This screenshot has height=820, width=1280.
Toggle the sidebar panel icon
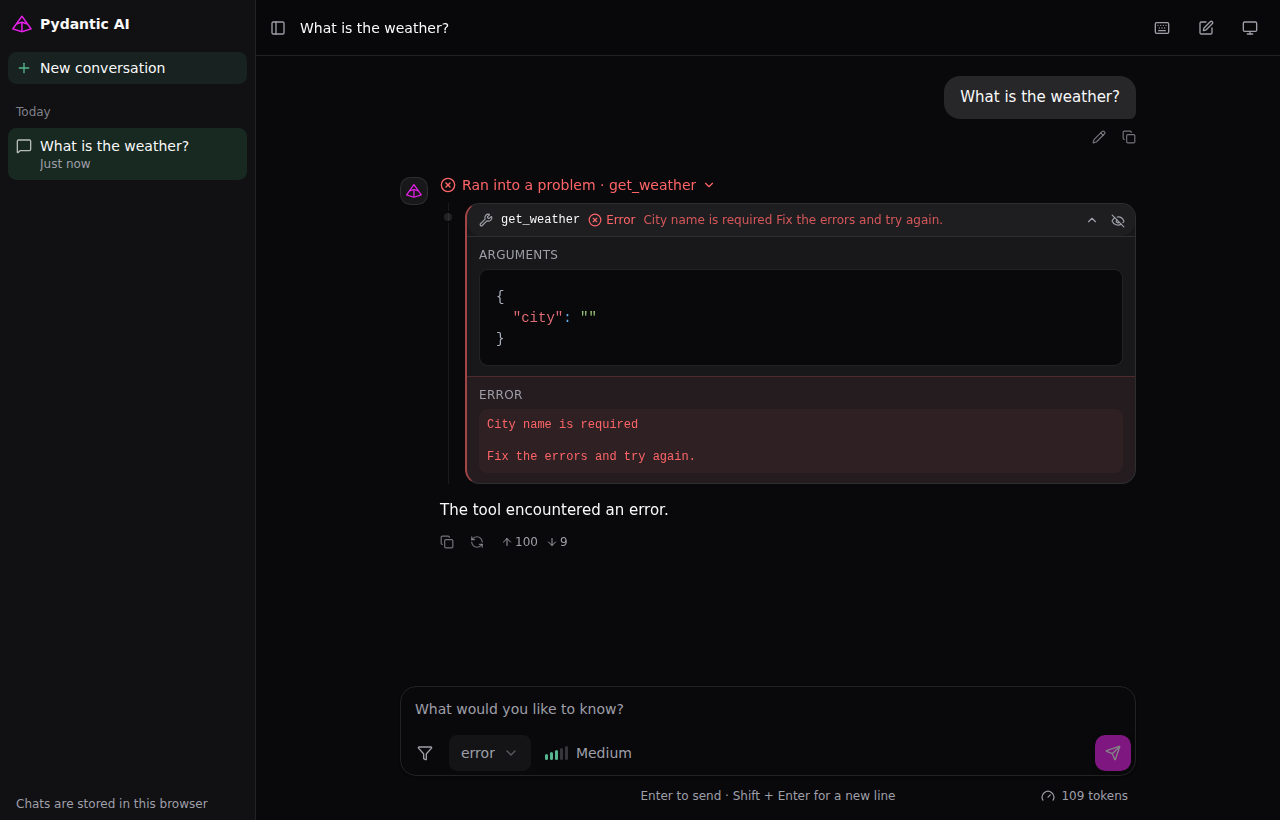pyautogui.click(x=278, y=28)
